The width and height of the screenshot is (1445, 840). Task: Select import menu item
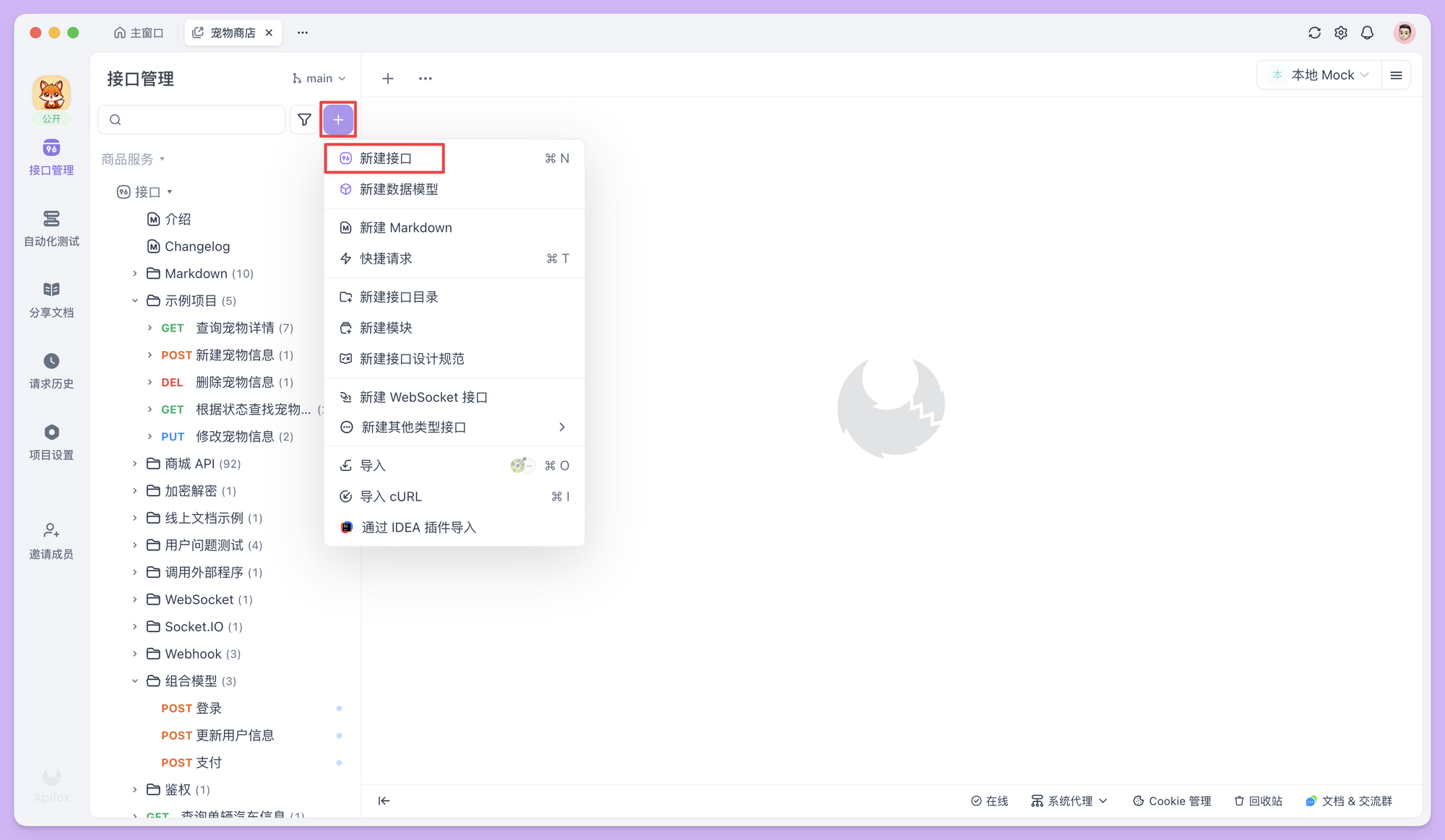pyautogui.click(x=454, y=466)
